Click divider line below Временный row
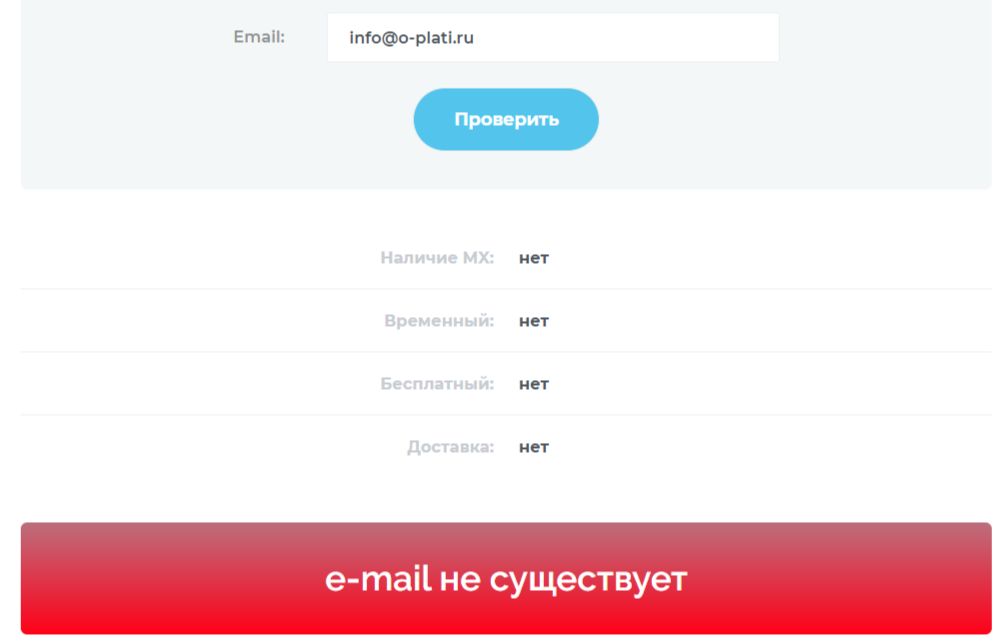Image resolution: width=1000 pixels, height=641 pixels. [506, 352]
